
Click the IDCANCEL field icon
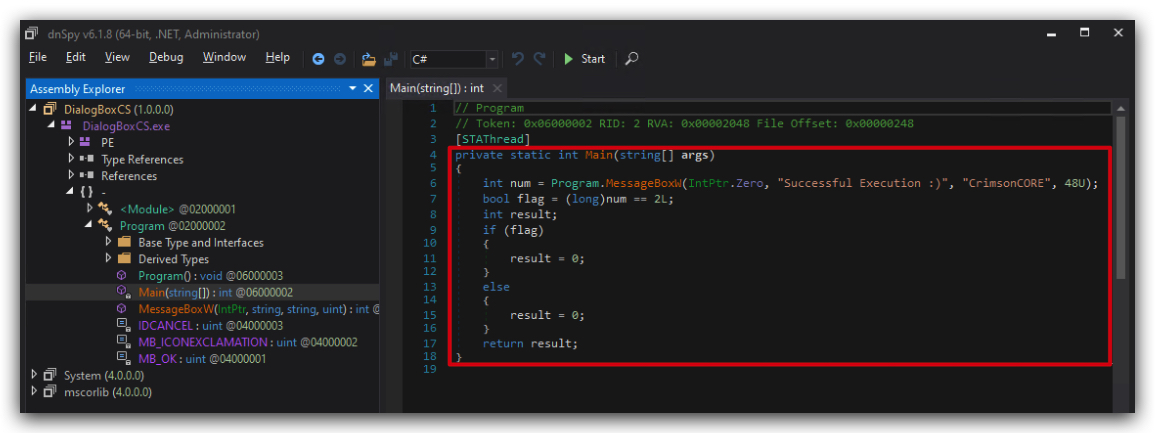[123, 325]
